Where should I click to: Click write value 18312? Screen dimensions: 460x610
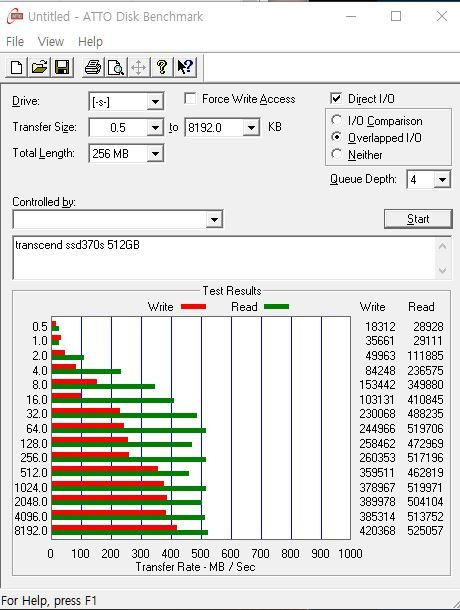(x=380, y=327)
